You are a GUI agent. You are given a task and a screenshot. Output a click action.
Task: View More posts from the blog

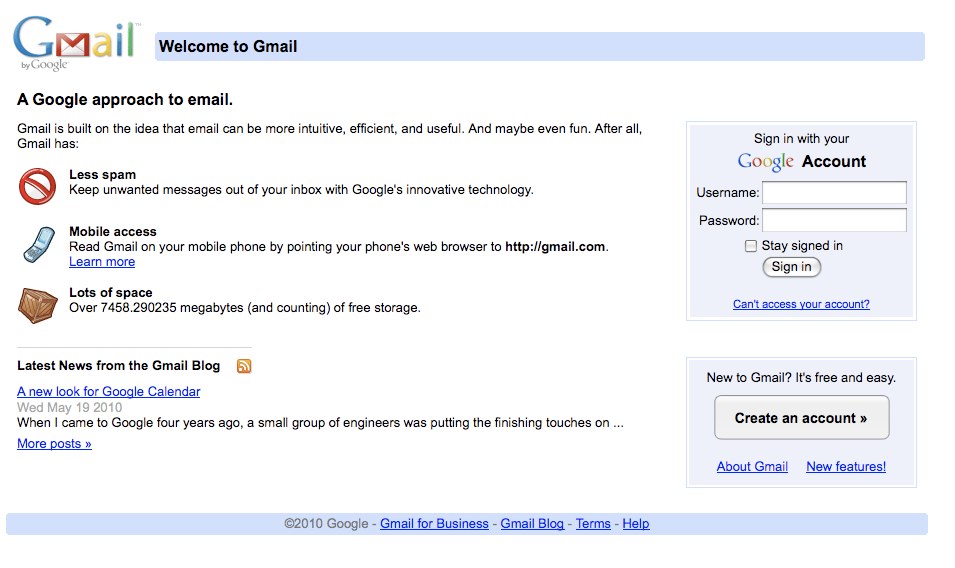54,444
